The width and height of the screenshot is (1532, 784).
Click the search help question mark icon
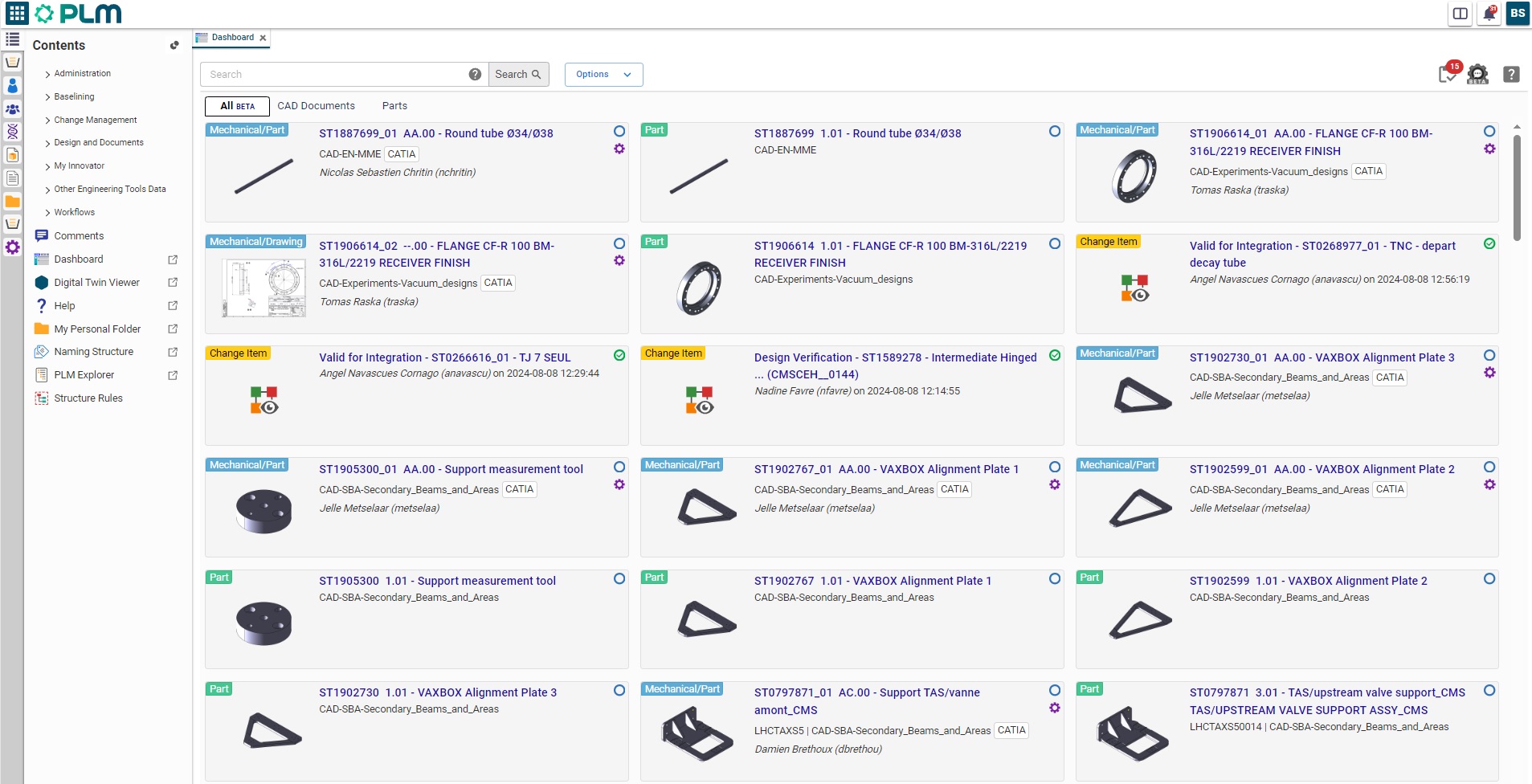475,74
